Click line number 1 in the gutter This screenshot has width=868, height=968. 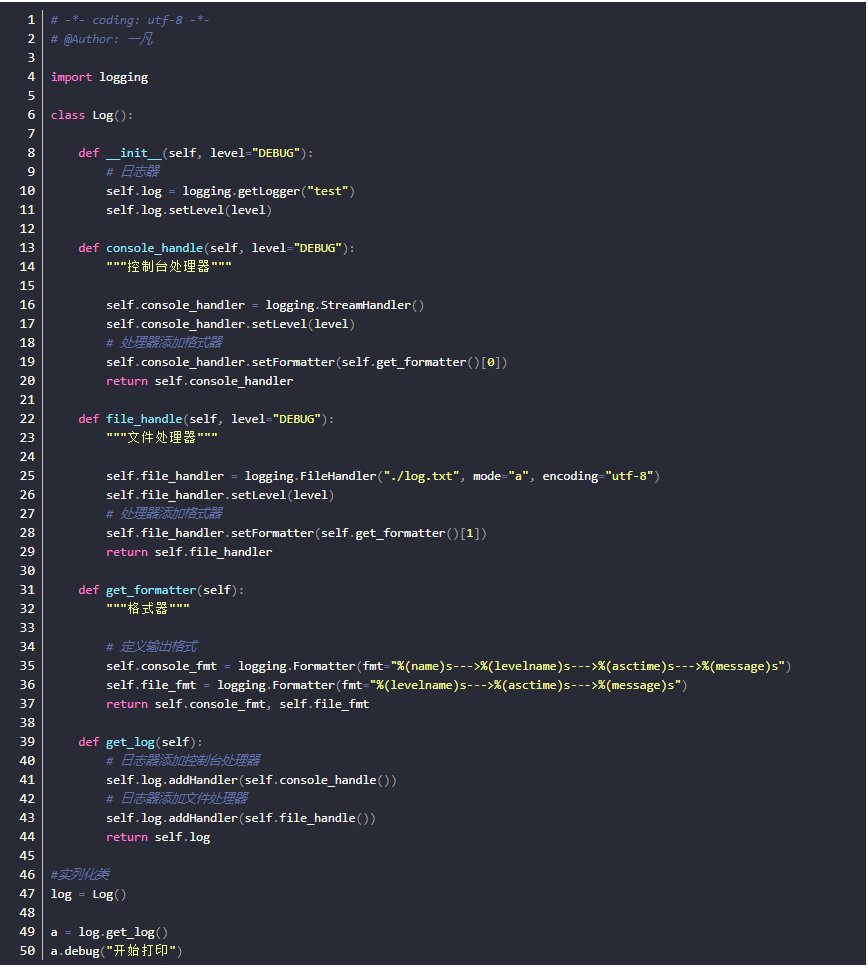31,20
